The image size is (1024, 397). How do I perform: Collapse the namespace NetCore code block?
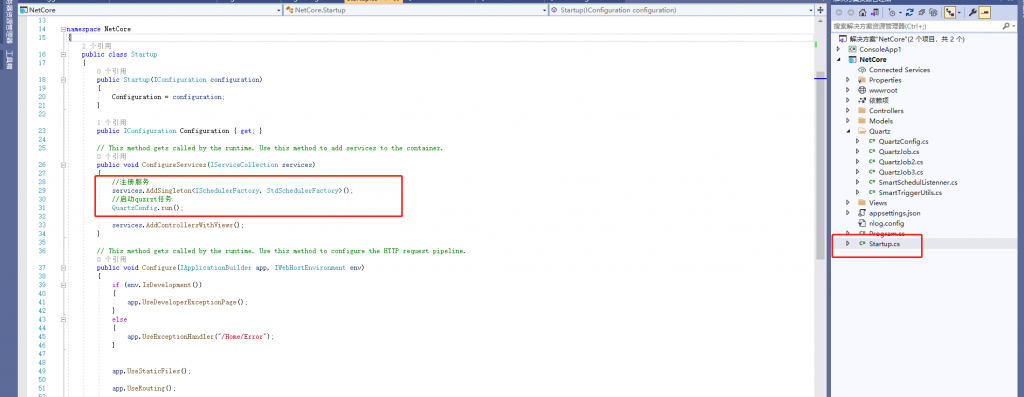pyautogui.click(x=63, y=29)
